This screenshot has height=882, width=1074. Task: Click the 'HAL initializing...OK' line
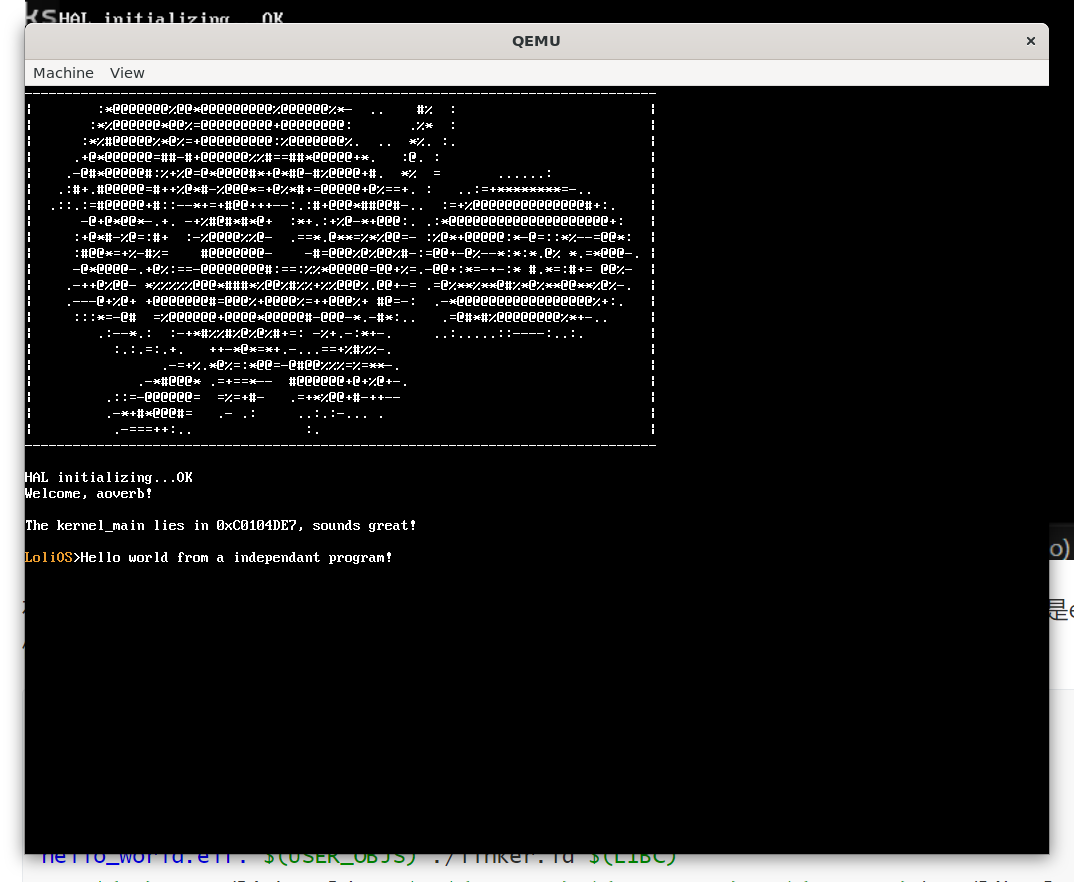tap(107, 477)
